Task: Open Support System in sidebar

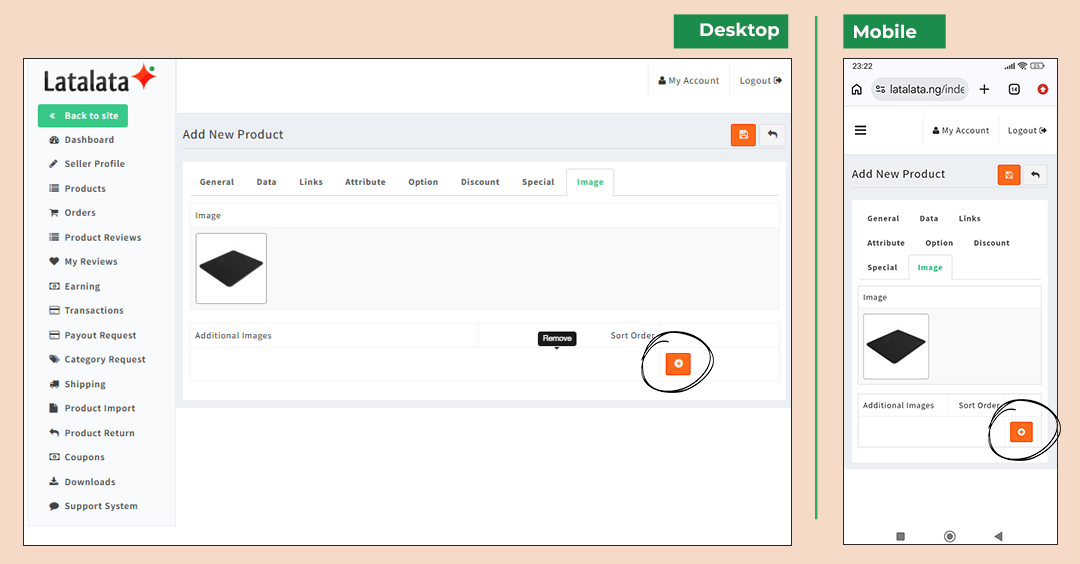Action: [x=93, y=506]
